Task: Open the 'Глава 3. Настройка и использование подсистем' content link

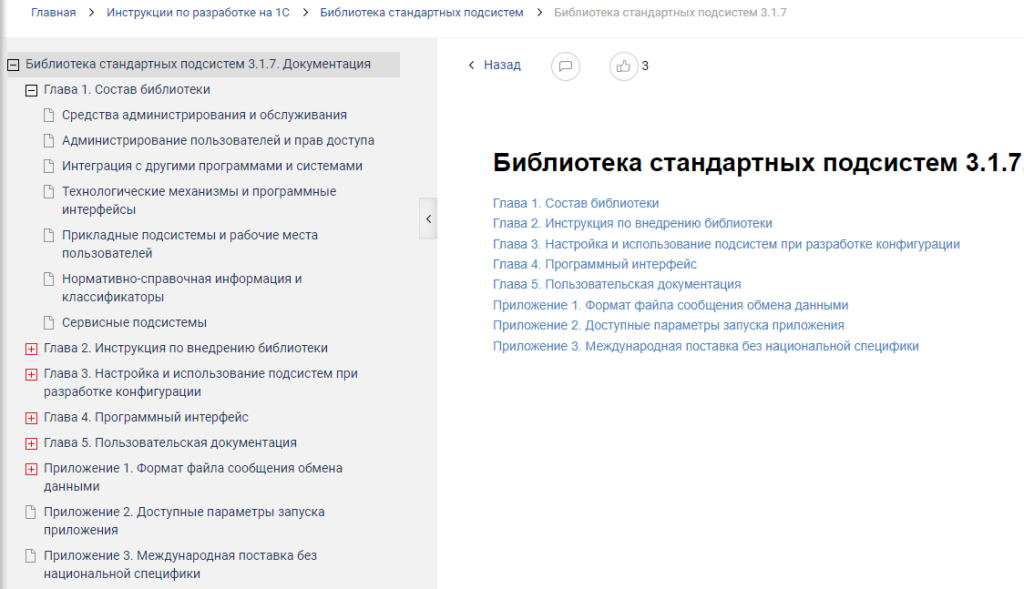Action: (x=726, y=244)
